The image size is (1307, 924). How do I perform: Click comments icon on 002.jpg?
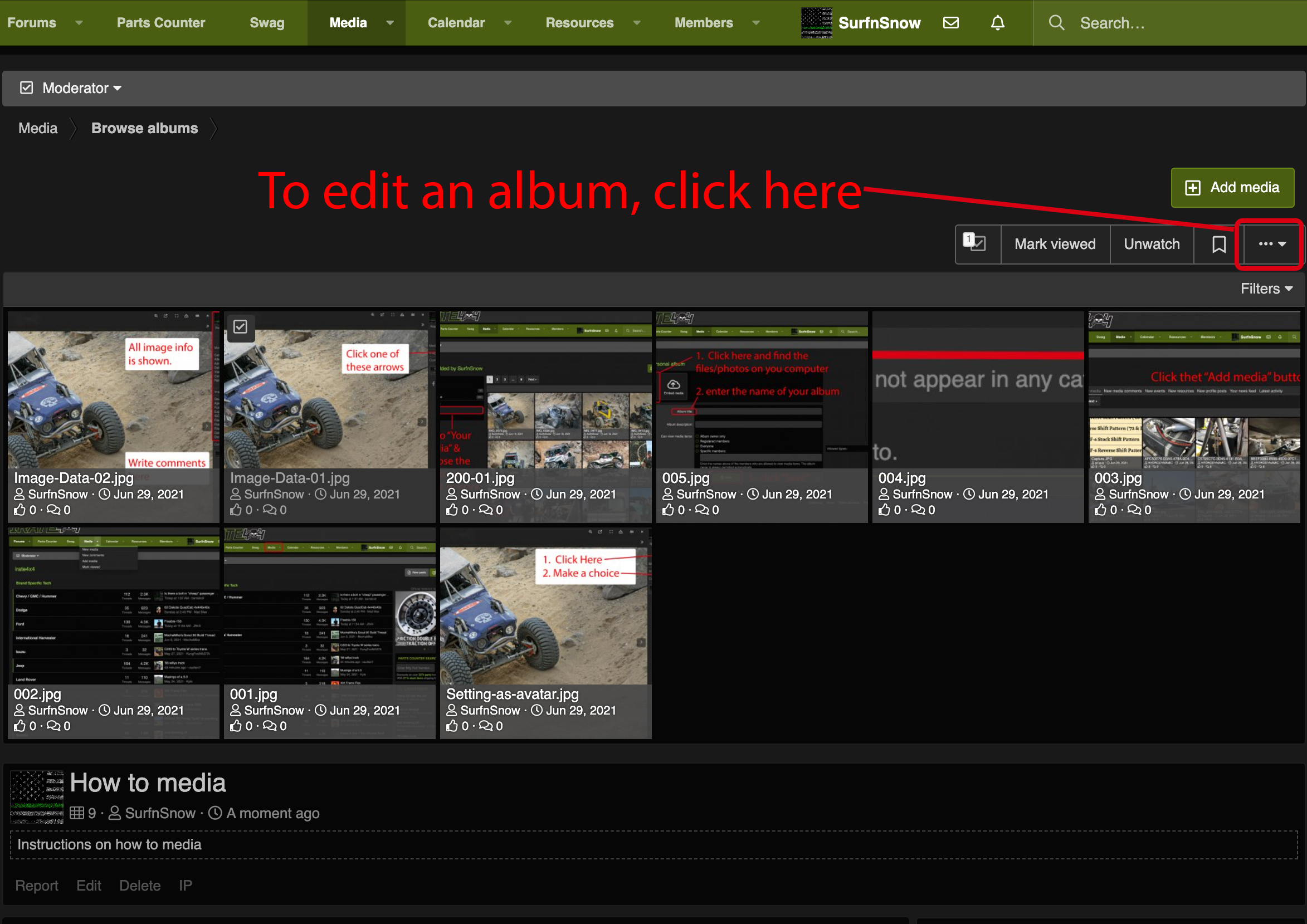pos(53,726)
